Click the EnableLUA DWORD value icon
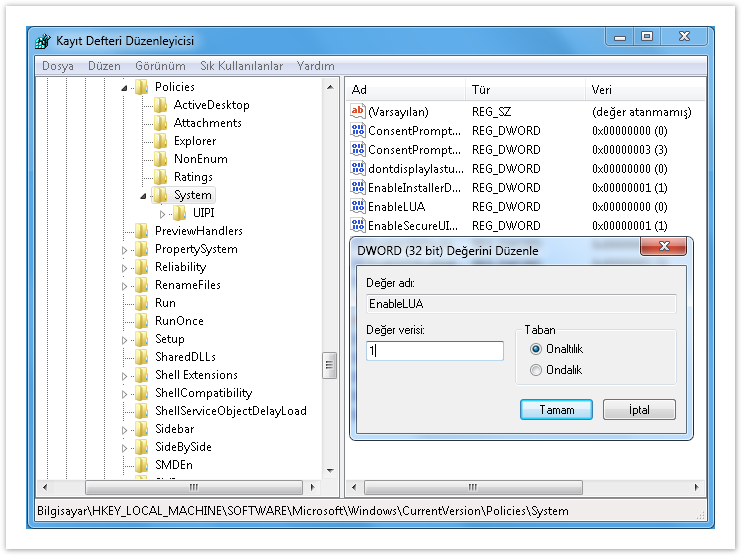 [358, 206]
